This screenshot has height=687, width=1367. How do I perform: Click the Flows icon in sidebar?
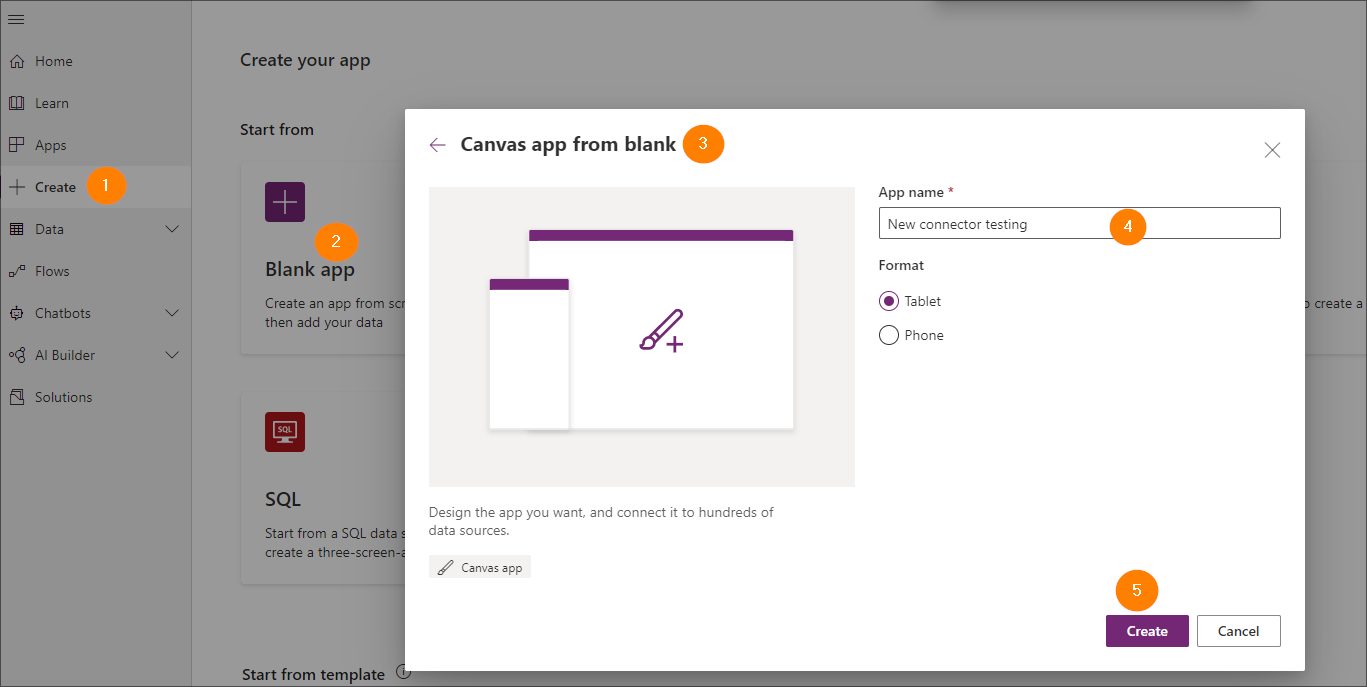pyautogui.click(x=16, y=271)
